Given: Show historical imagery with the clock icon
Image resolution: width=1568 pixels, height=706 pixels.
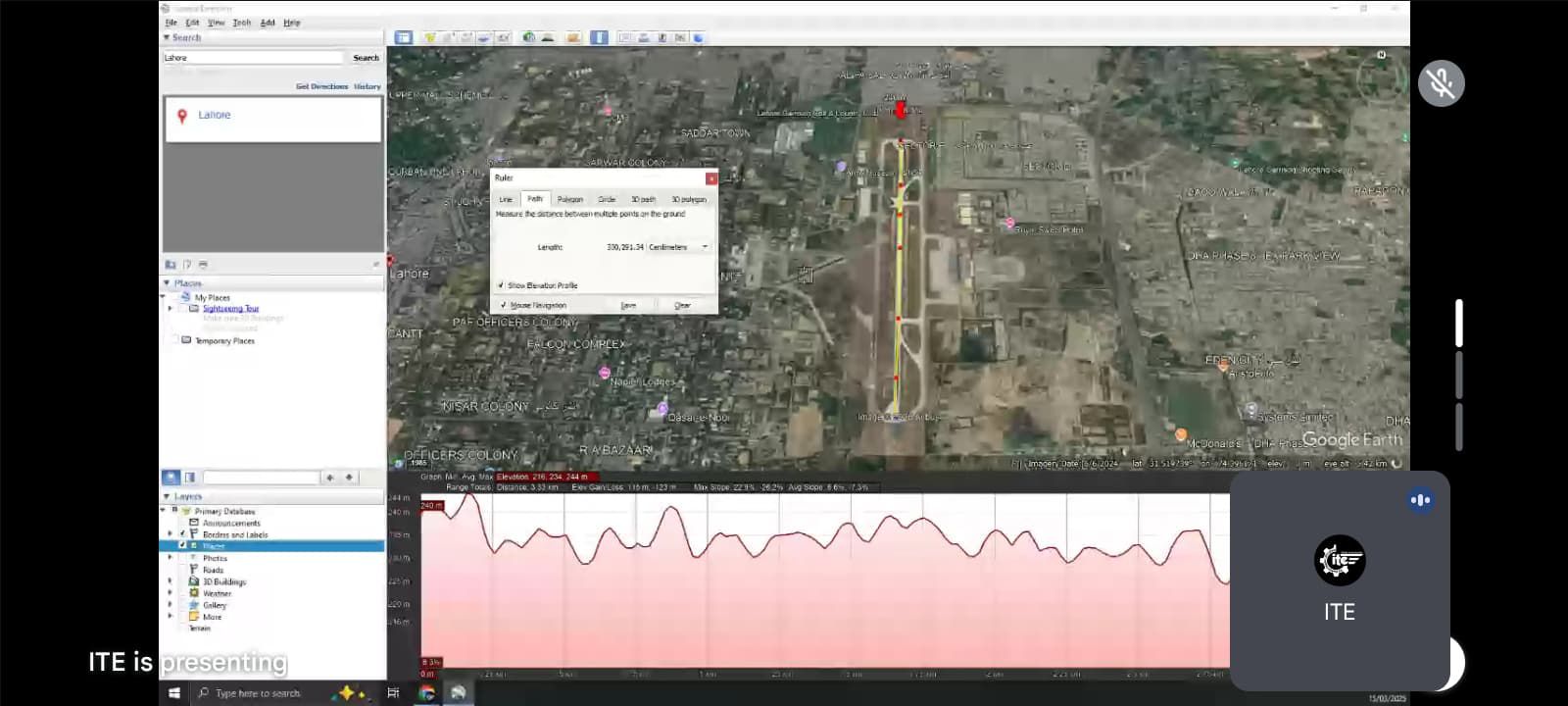Looking at the screenshot, I should point(529,37).
